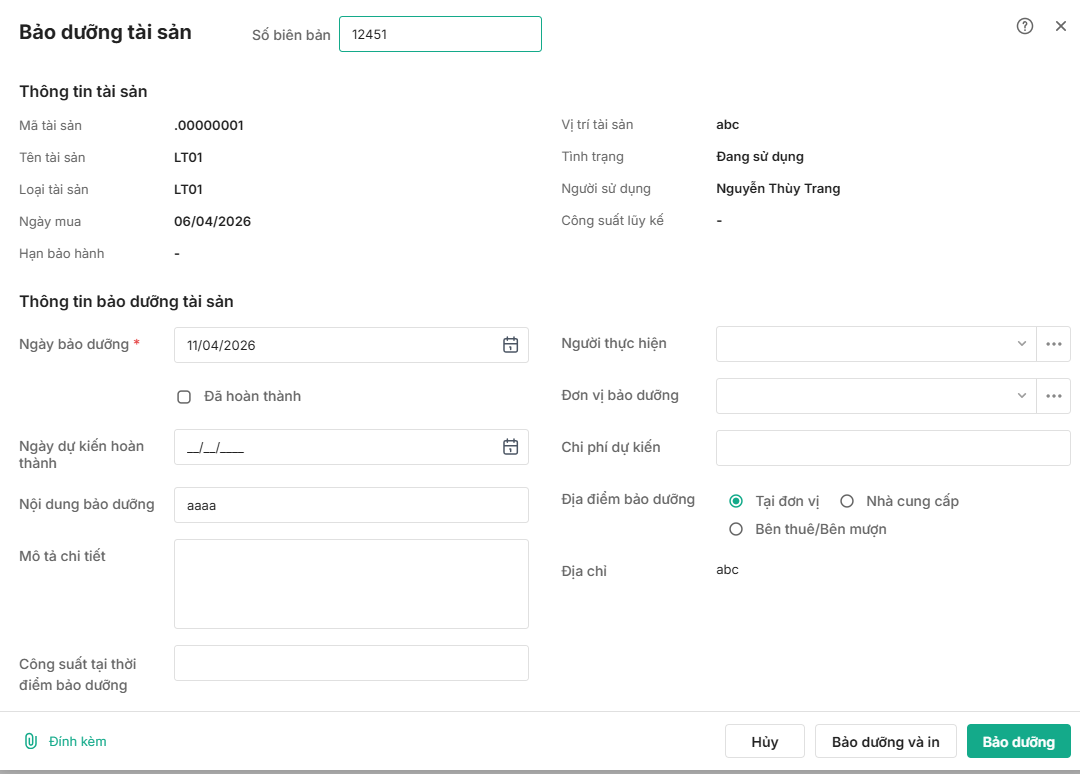The image size is (1080, 774).
Task: Click the Đính kèm paperclip icon
Action: coord(30,741)
